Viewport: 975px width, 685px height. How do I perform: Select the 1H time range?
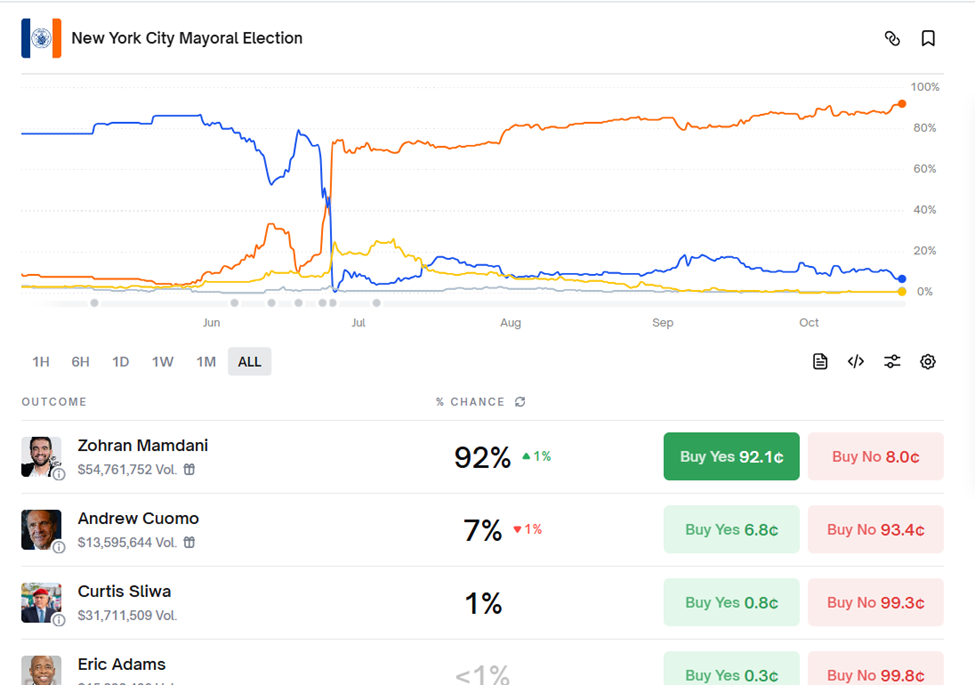(41, 362)
